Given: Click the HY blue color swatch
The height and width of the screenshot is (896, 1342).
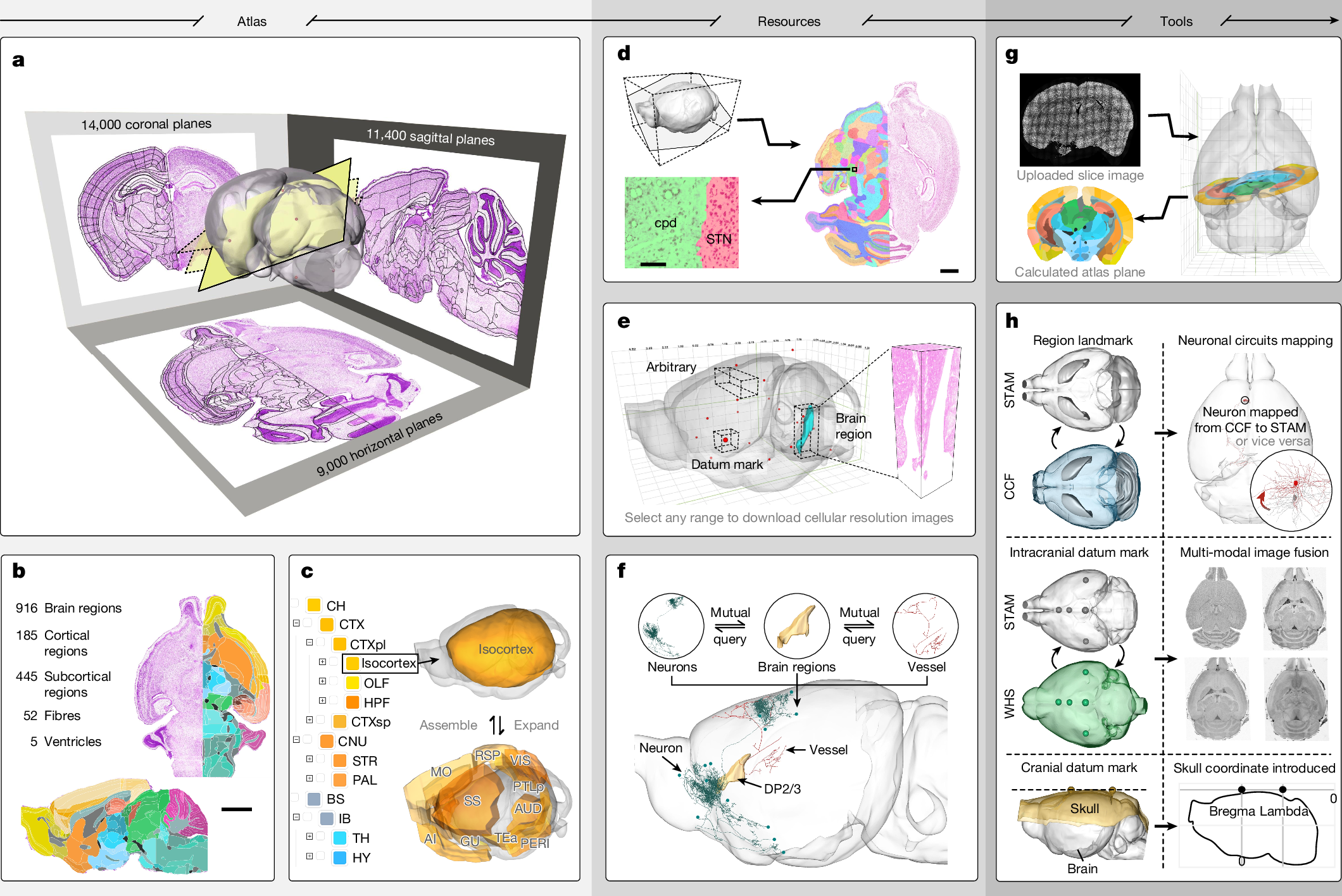Looking at the screenshot, I should (x=340, y=858).
